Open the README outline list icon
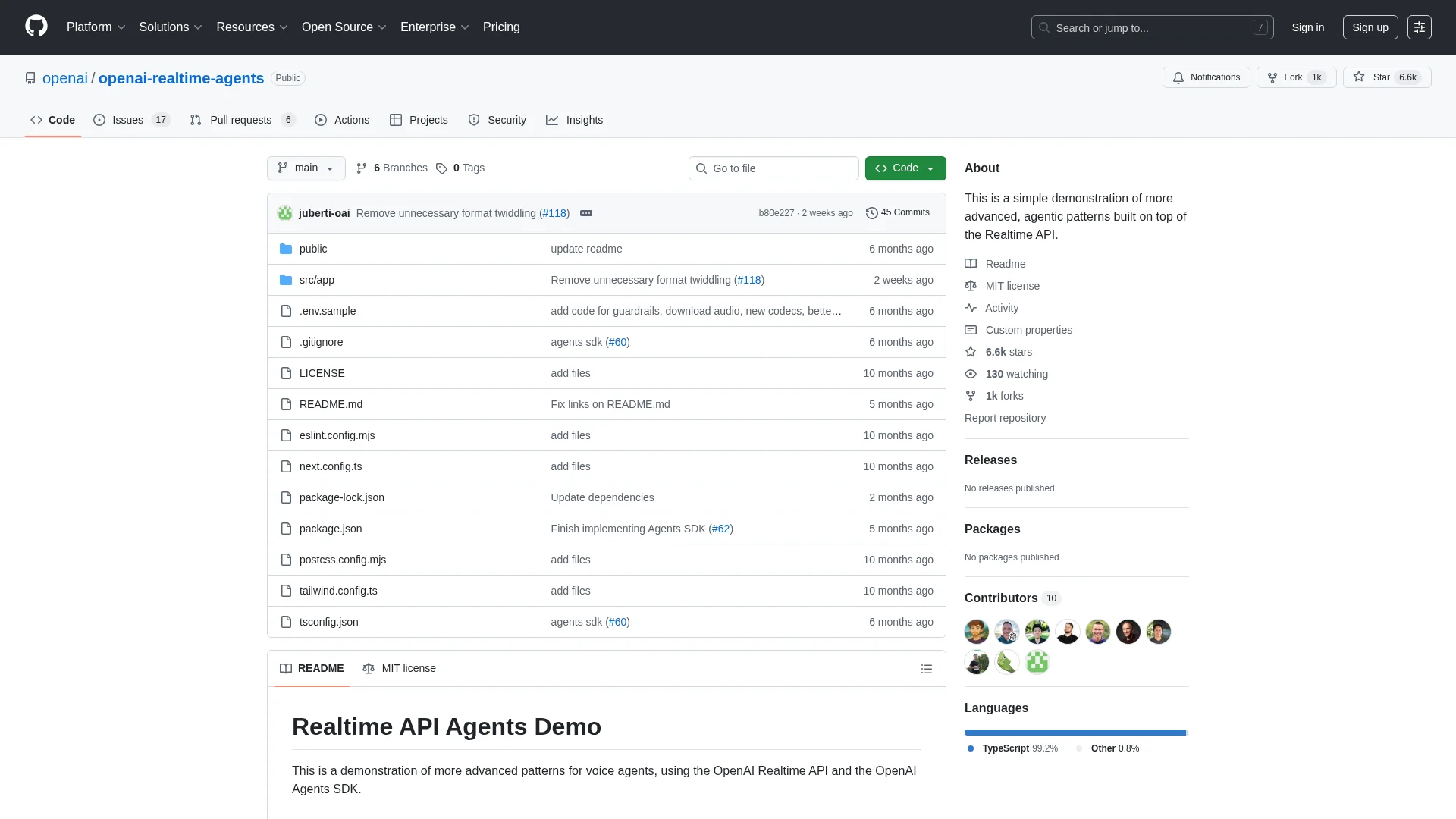The width and height of the screenshot is (1456, 819). coord(926,669)
